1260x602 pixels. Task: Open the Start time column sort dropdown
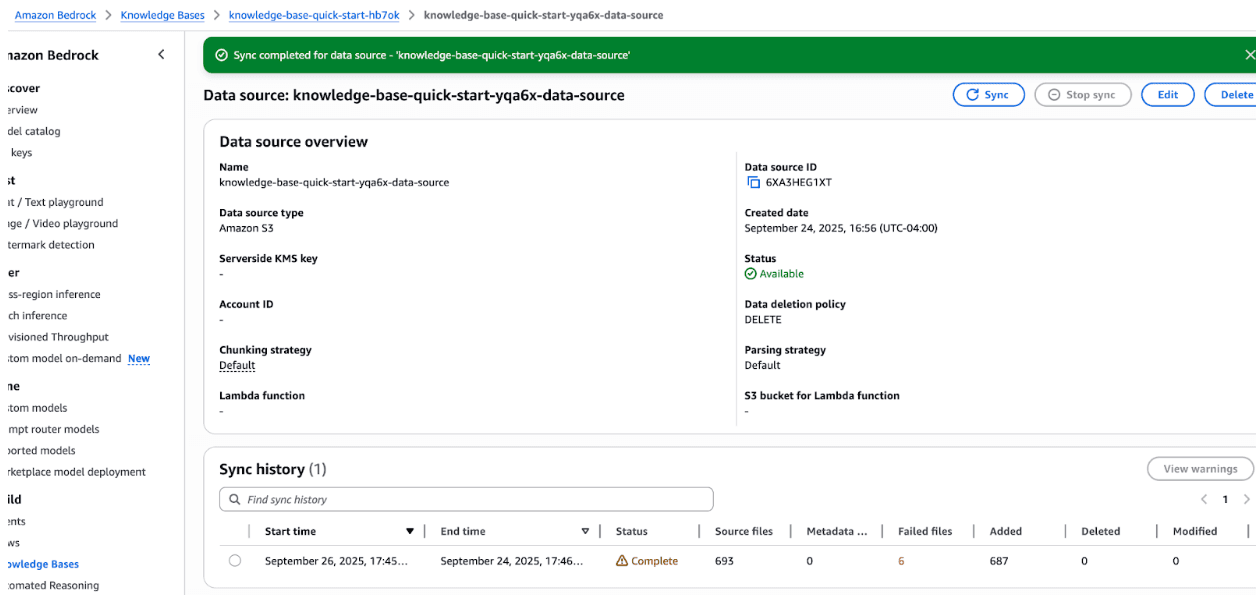410,531
